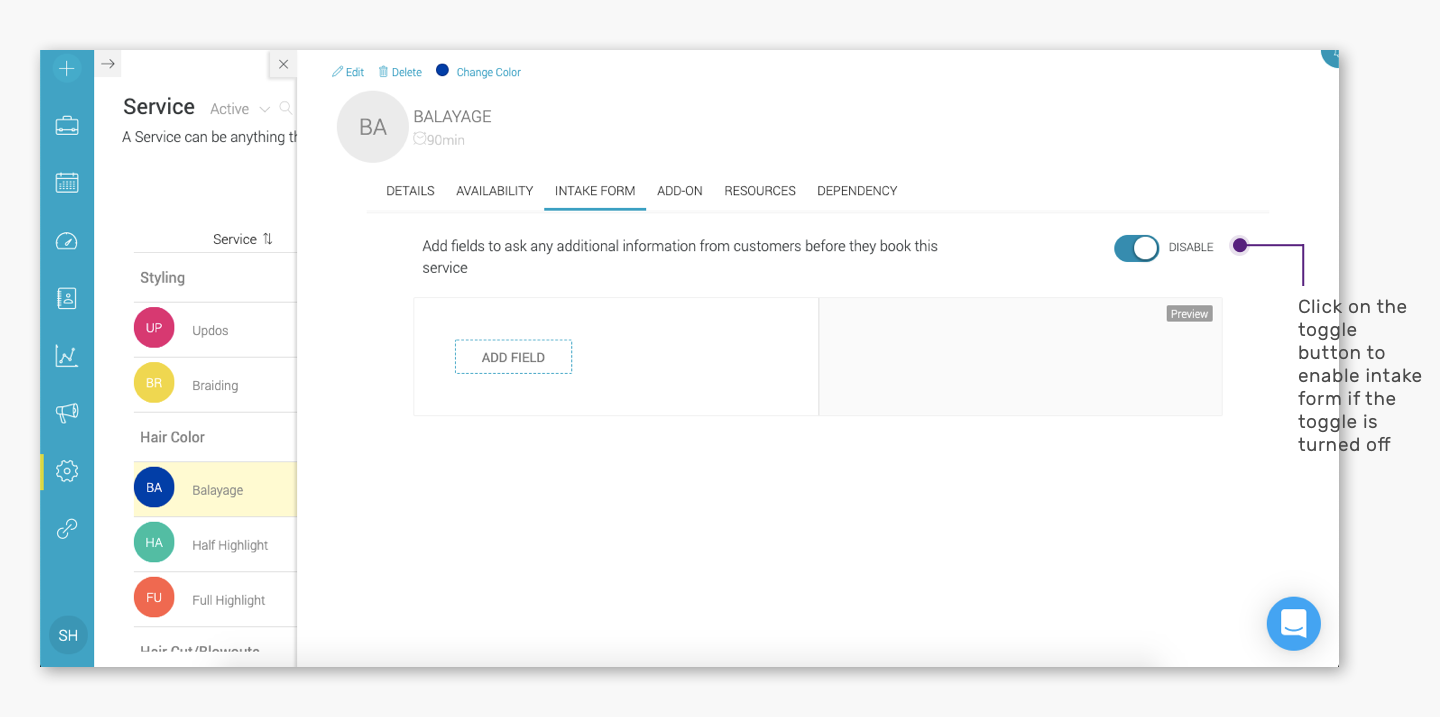Click the Edit link
This screenshot has height=718, width=1440.
coord(348,72)
